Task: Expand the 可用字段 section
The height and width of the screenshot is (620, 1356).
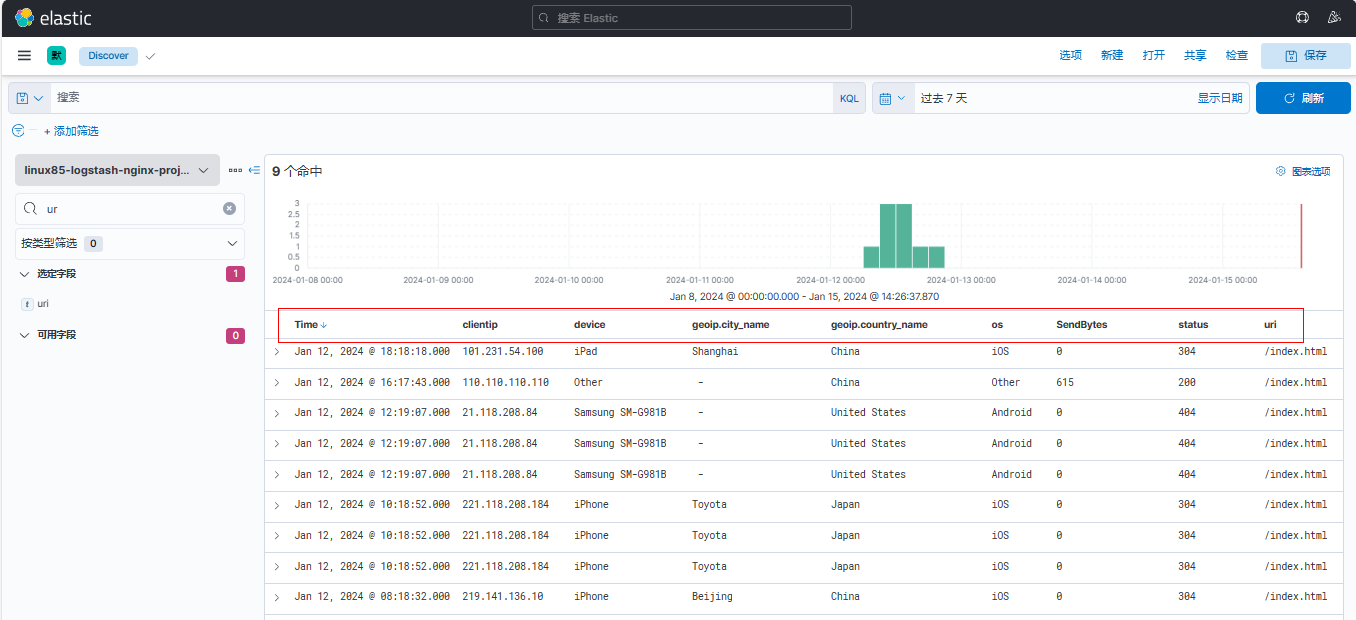Action: pyautogui.click(x=24, y=335)
